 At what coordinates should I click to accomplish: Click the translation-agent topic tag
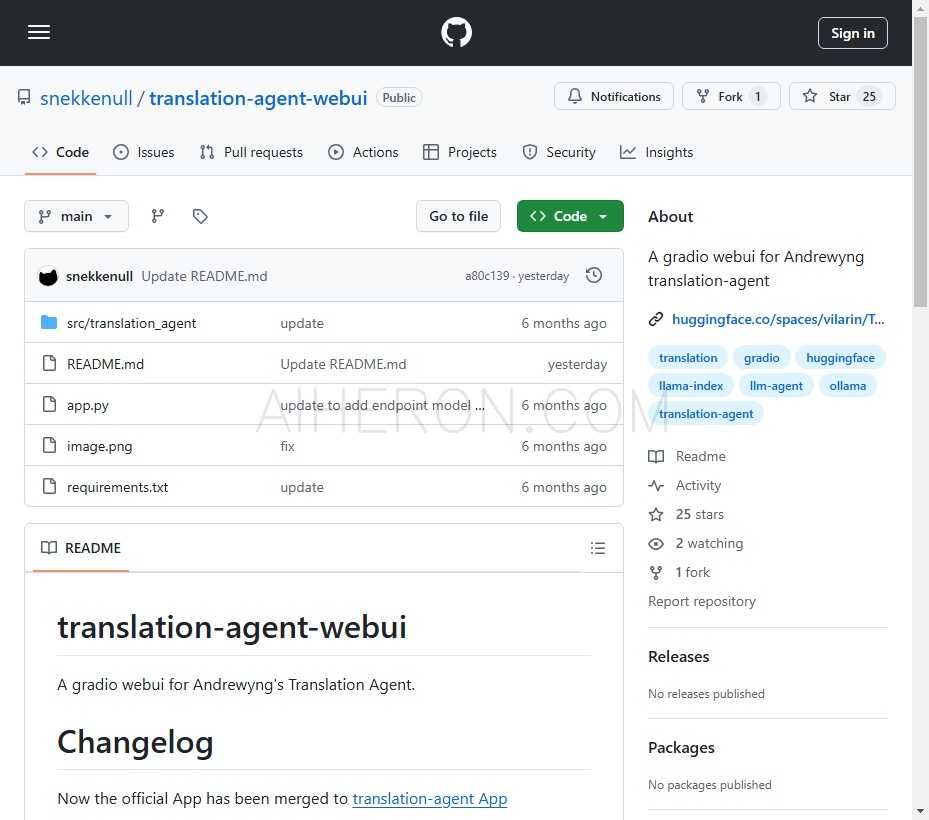(706, 414)
